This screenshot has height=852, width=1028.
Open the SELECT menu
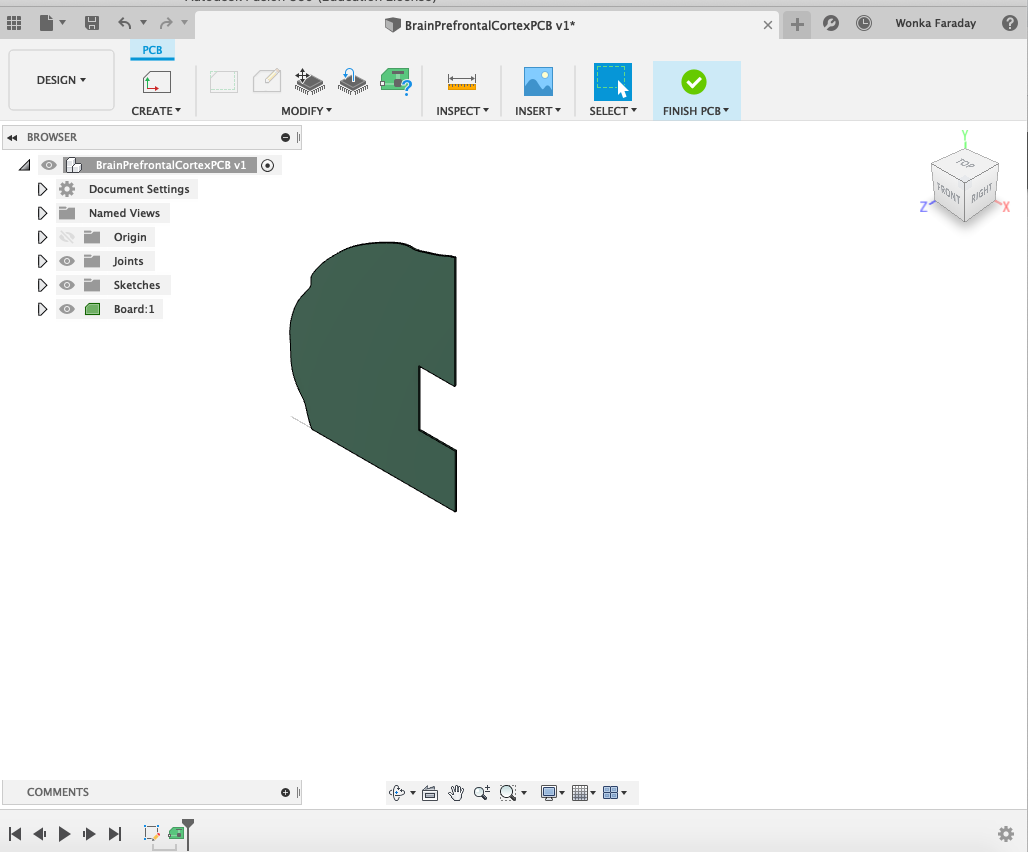point(613,111)
